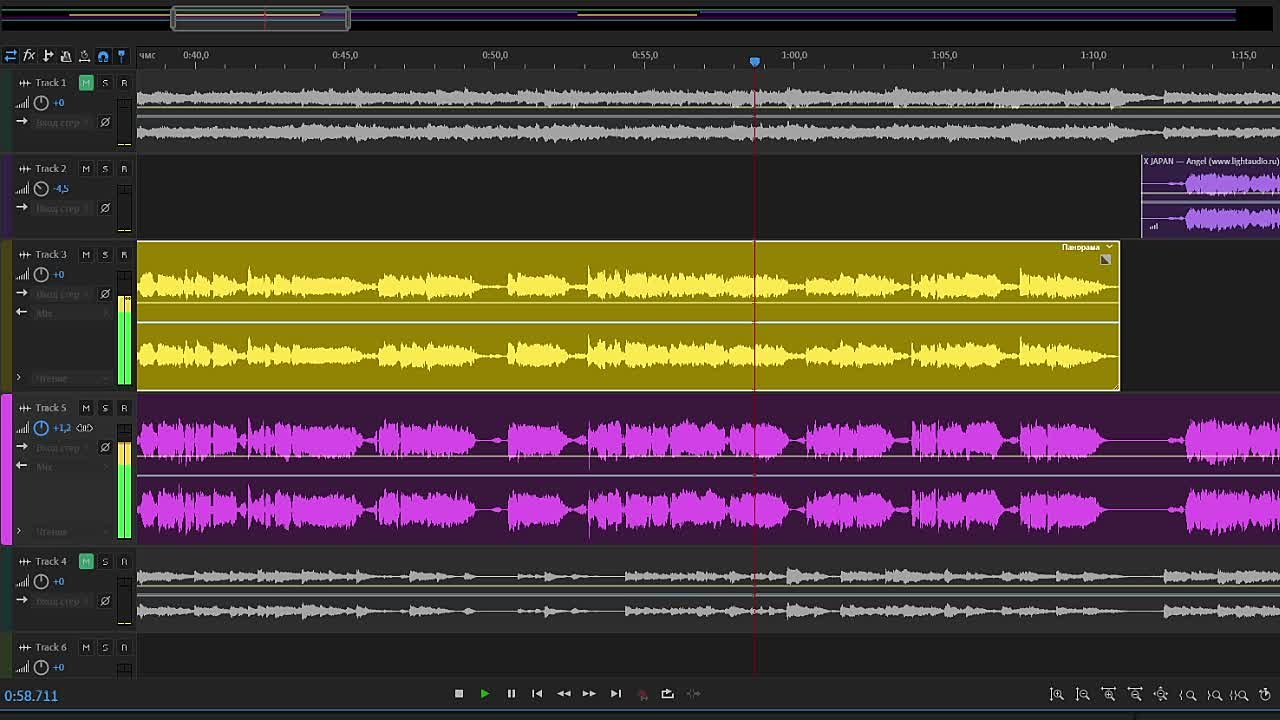Toggle polarity reverse on Track 1
Viewport: 1280px width, 720px height.
[105, 122]
